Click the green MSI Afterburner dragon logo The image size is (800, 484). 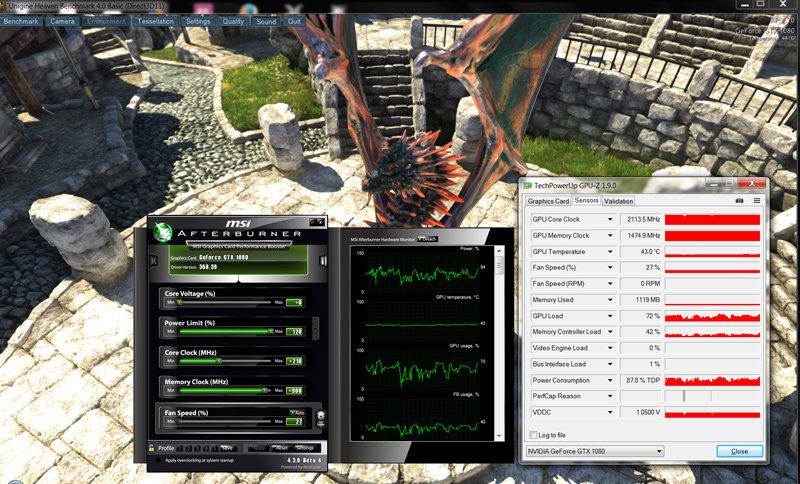pyautogui.click(x=163, y=232)
